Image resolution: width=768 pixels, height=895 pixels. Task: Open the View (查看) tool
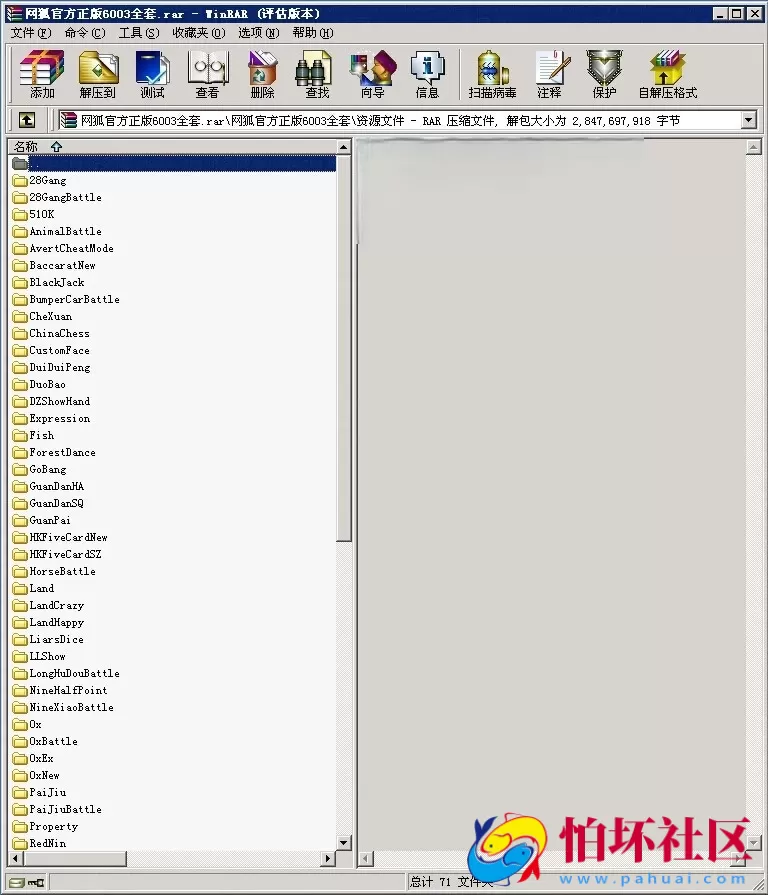(x=208, y=74)
